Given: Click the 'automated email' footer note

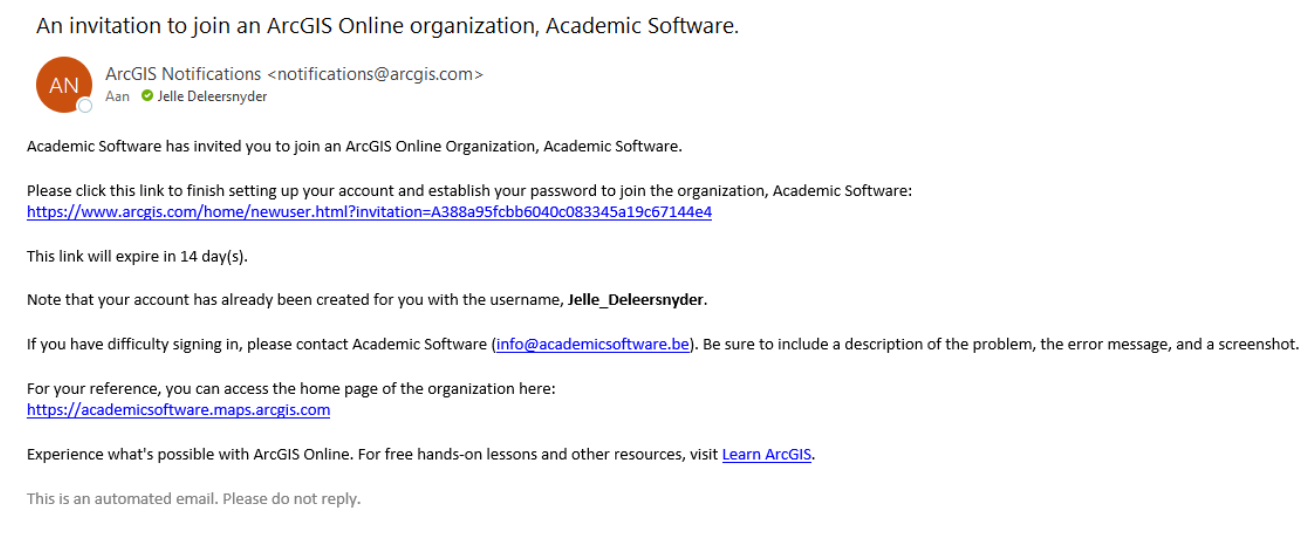Looking at the screenshot, I should coord(193,498).
